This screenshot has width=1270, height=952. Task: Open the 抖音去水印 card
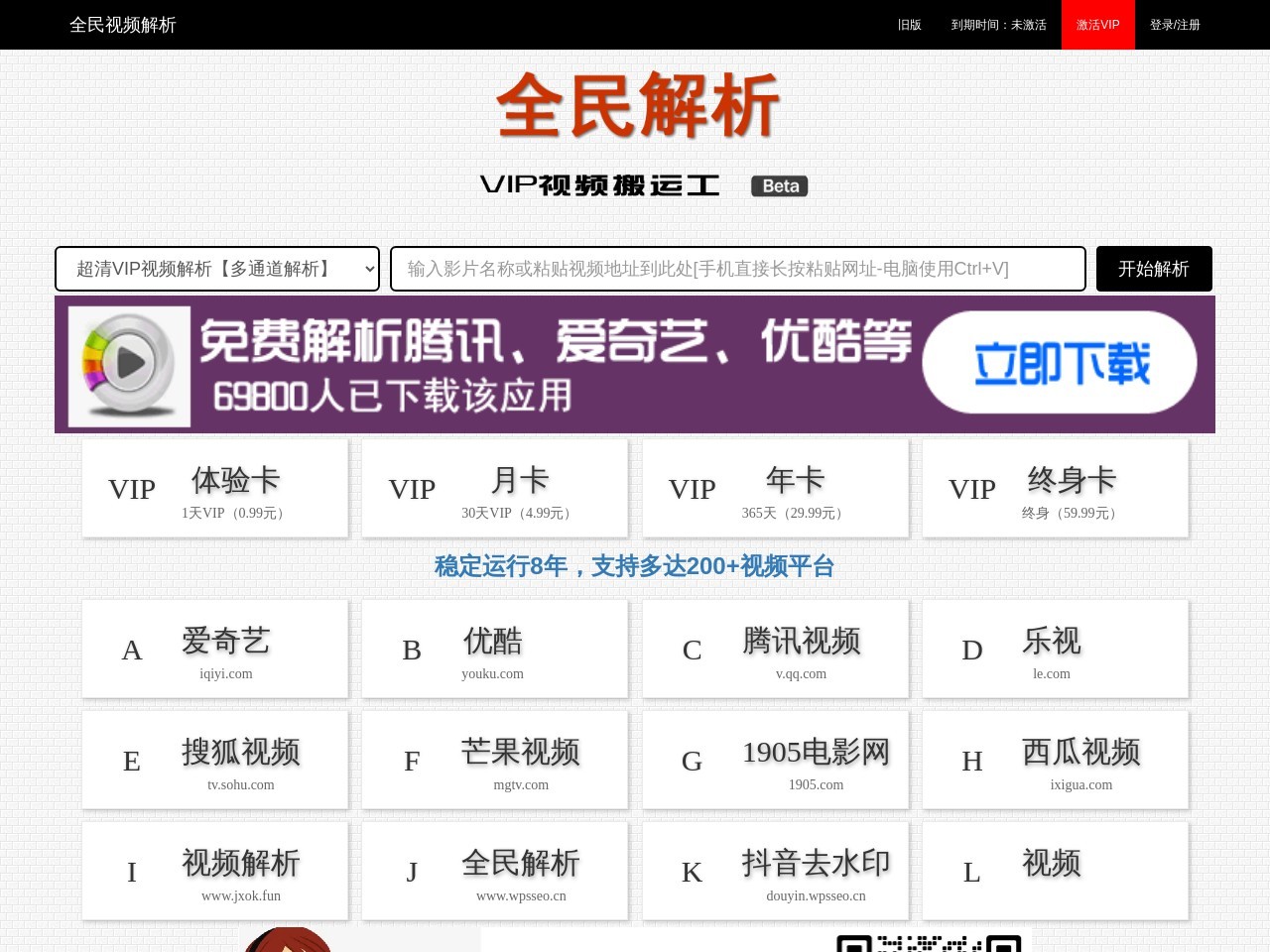776,872
